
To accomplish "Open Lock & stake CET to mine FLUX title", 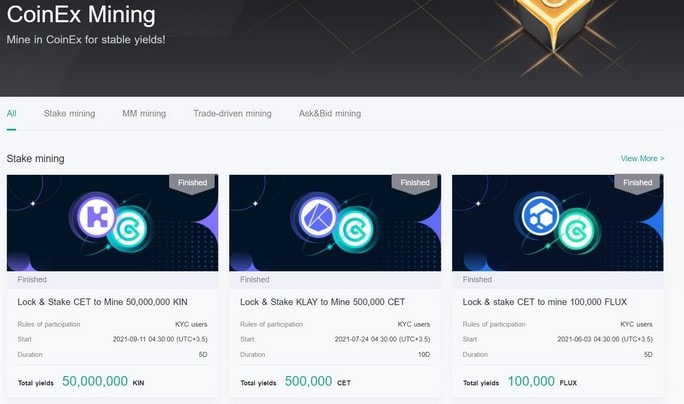I will click(545, 302).
